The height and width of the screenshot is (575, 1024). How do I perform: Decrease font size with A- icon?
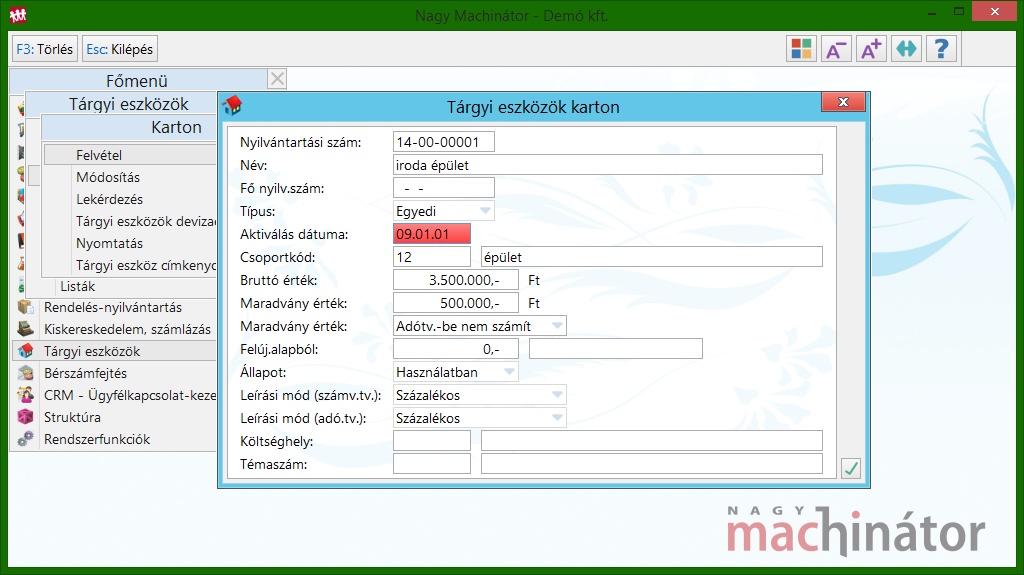click(836, 49)
